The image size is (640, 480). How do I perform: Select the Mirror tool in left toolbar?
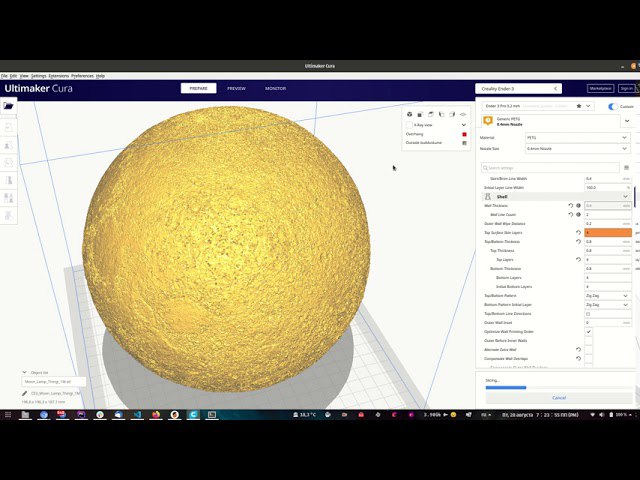click(x=9, y=180)
